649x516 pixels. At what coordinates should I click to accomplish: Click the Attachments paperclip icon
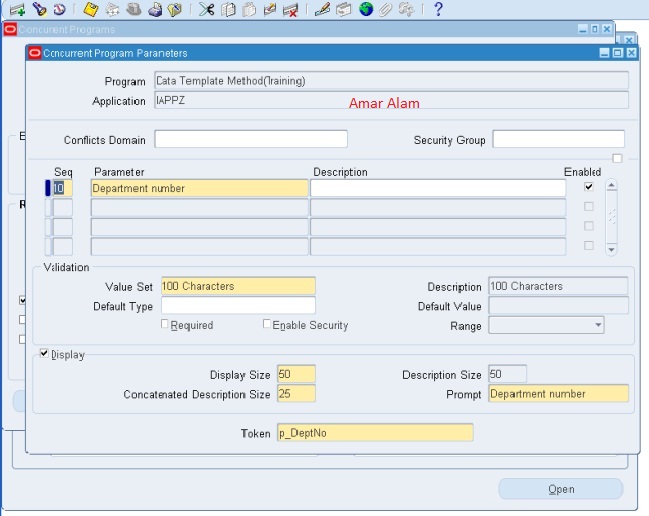[x=386, y=10]
